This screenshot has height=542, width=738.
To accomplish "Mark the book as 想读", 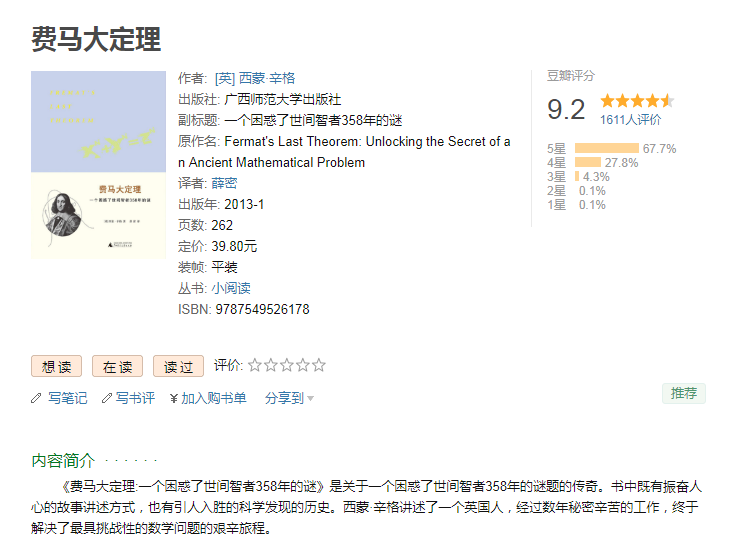I will click(56, 367).
